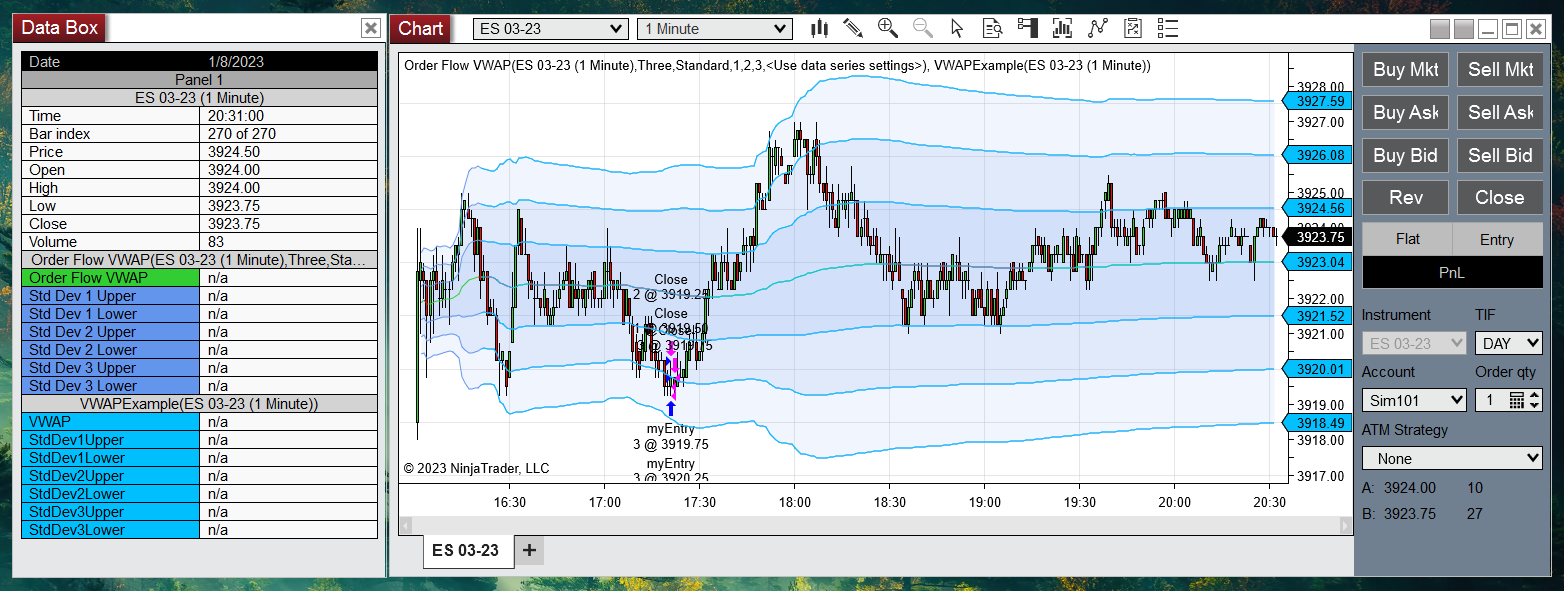Click the Entry price display
Viewport: 1564px width, 591px height.
pyautogui.click(x=1497, y=239)
